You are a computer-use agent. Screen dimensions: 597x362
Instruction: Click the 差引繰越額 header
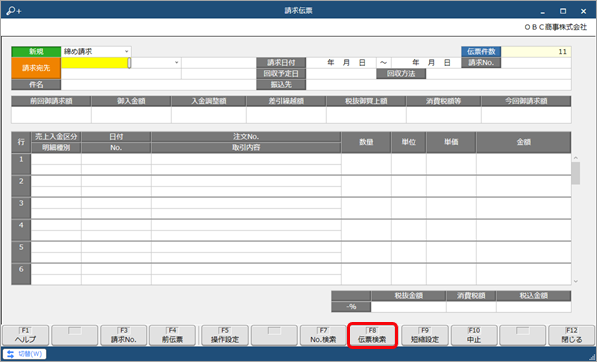286,101
